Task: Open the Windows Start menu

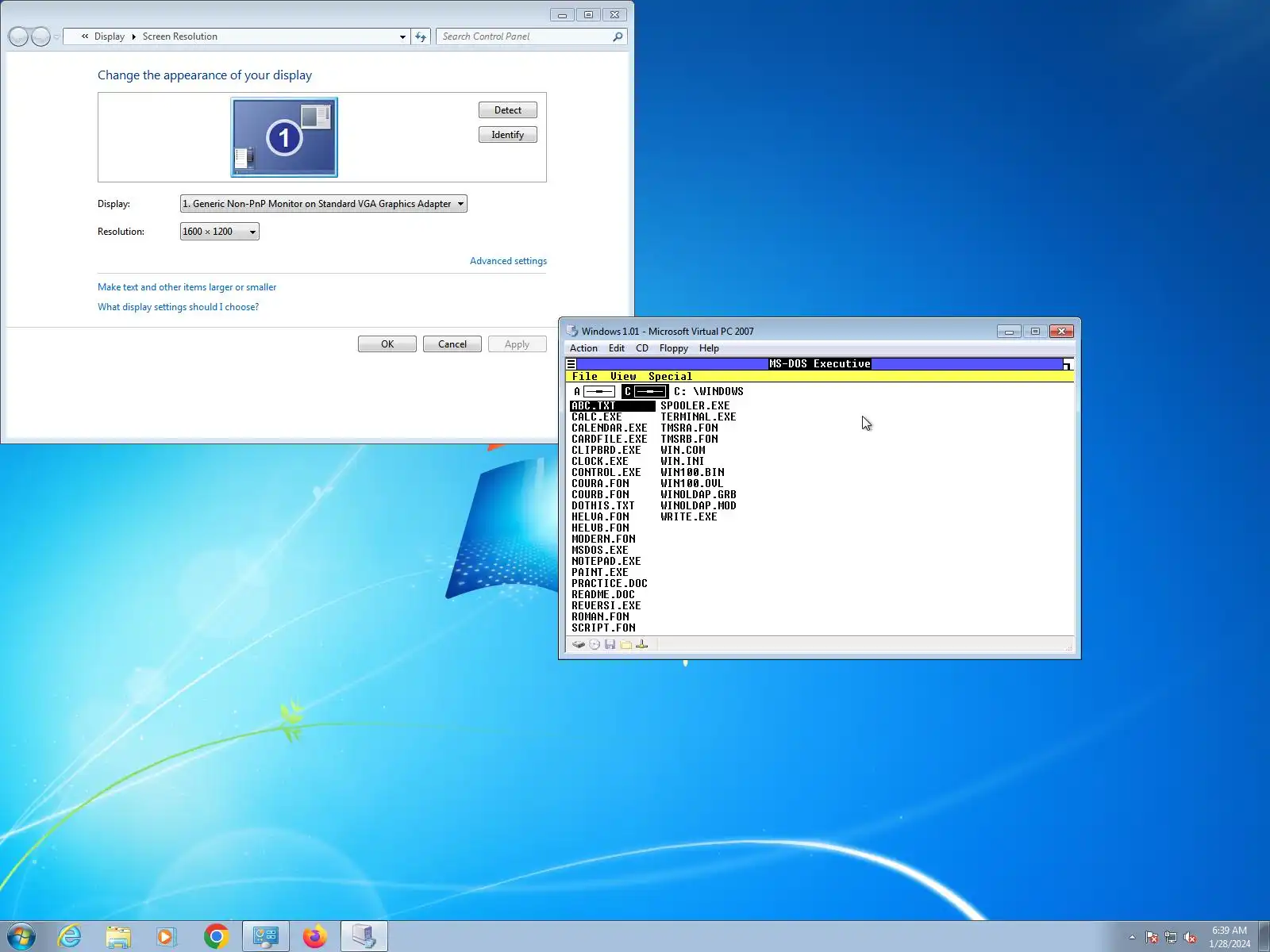Action: click(x=21, y=937)
